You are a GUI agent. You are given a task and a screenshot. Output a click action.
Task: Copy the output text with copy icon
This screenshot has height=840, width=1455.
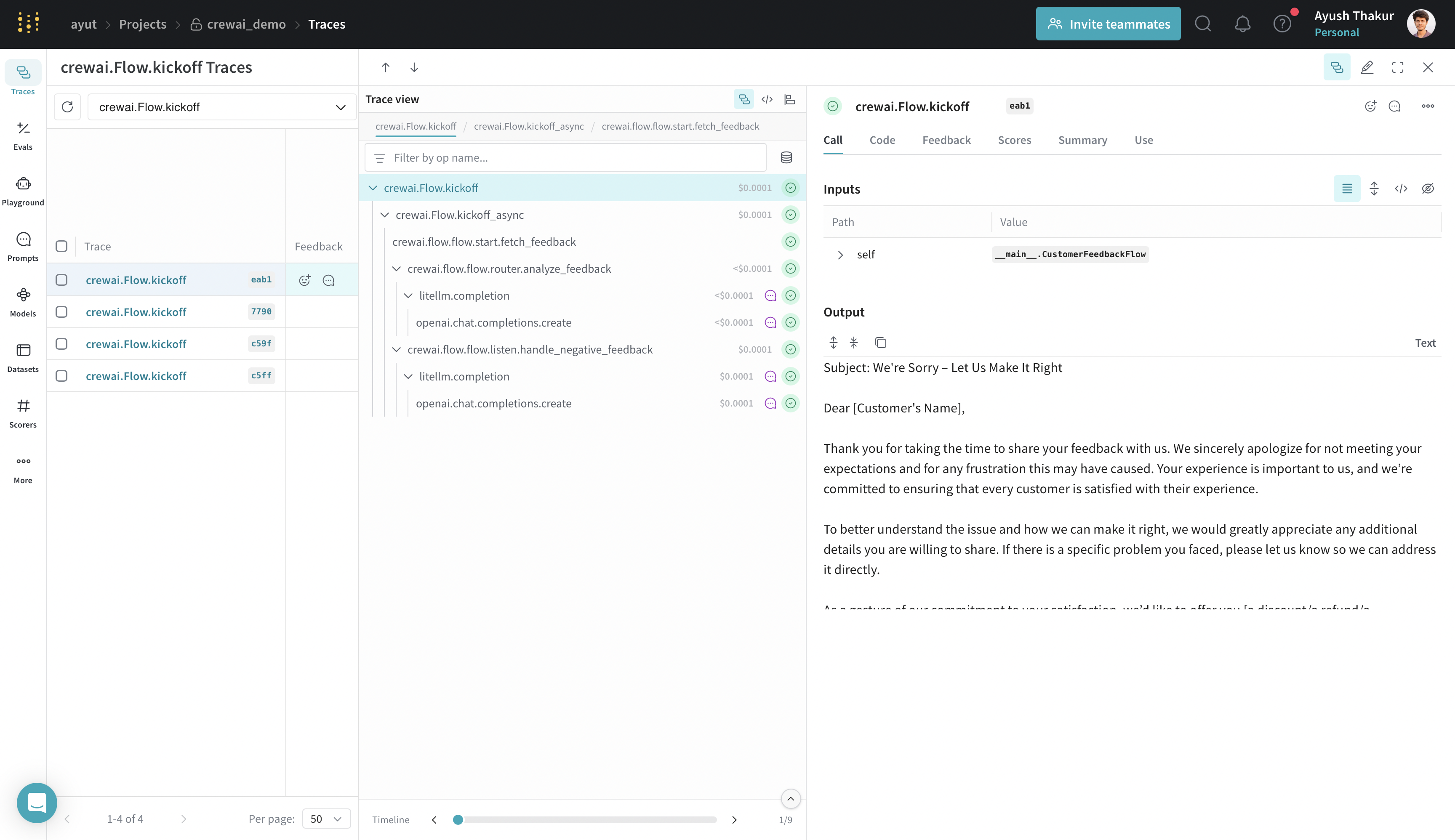click(x=880, y=343)
